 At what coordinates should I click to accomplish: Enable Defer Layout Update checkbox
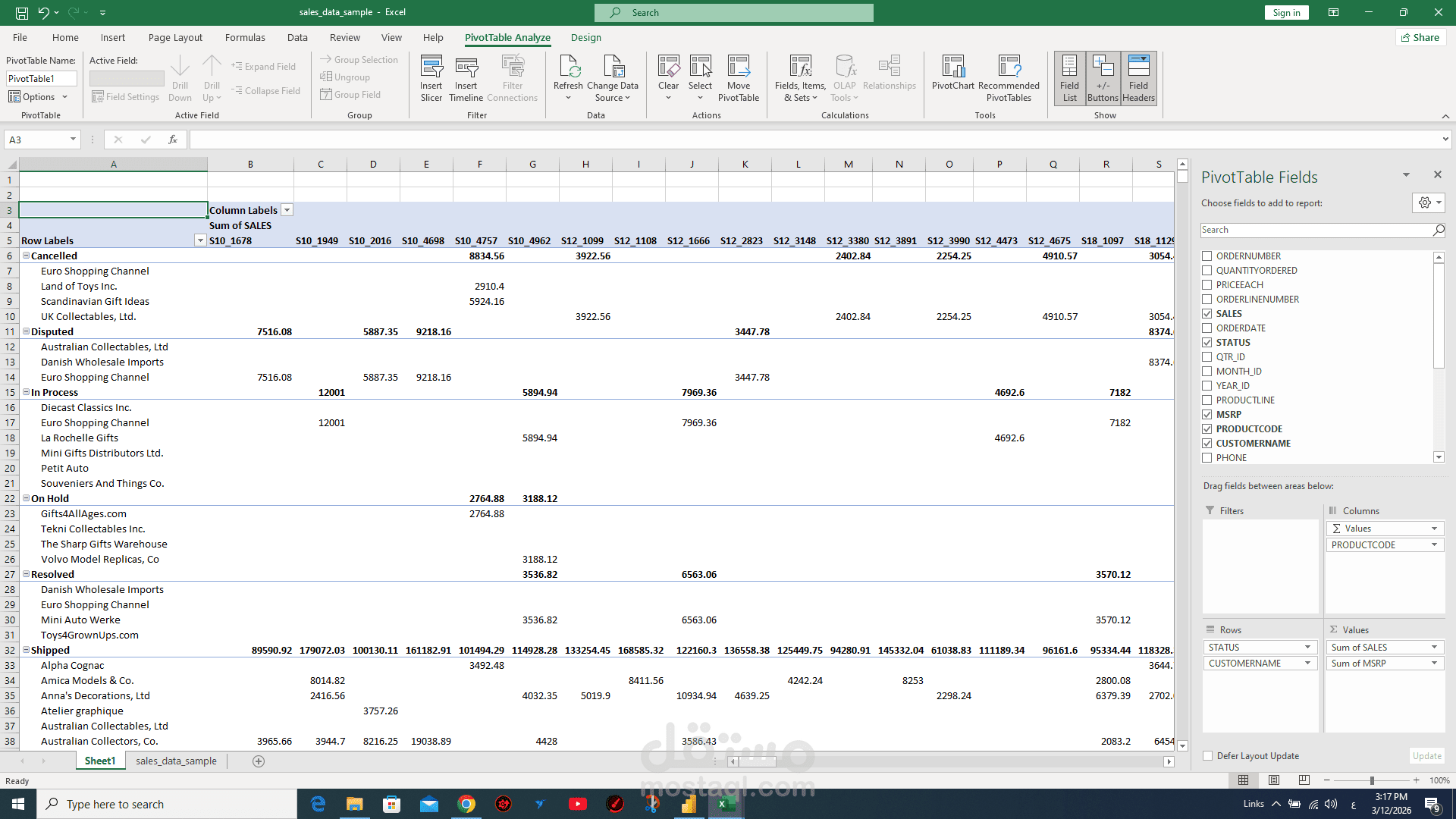(x=1207, y=756)
